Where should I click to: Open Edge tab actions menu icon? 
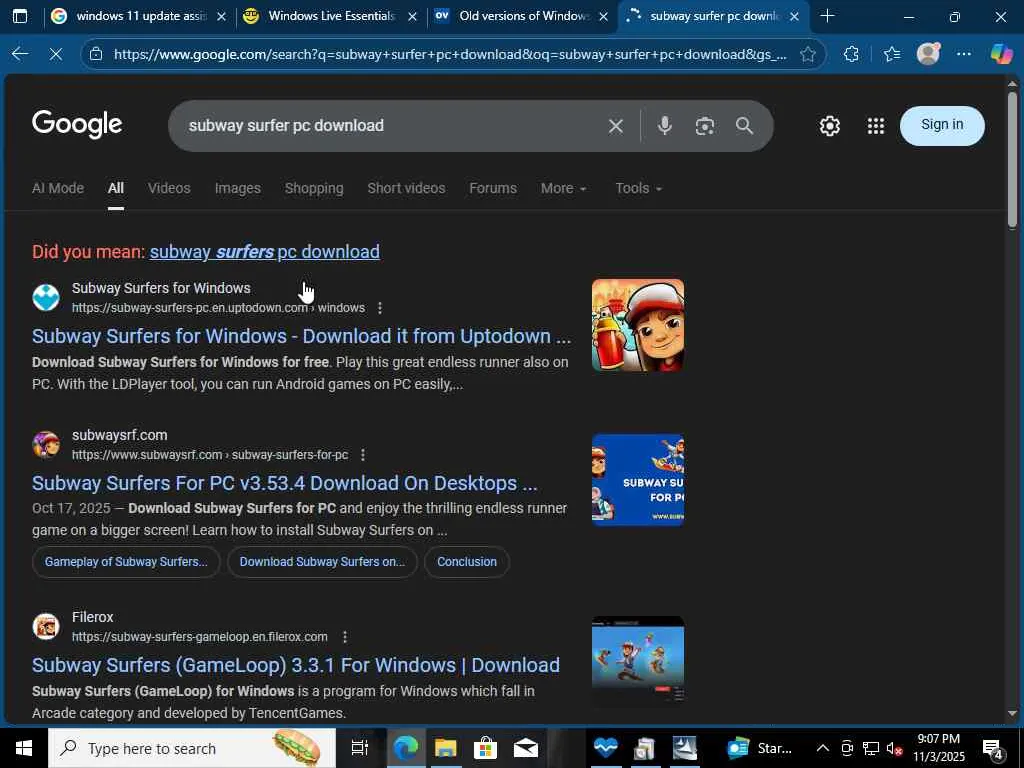20,16
